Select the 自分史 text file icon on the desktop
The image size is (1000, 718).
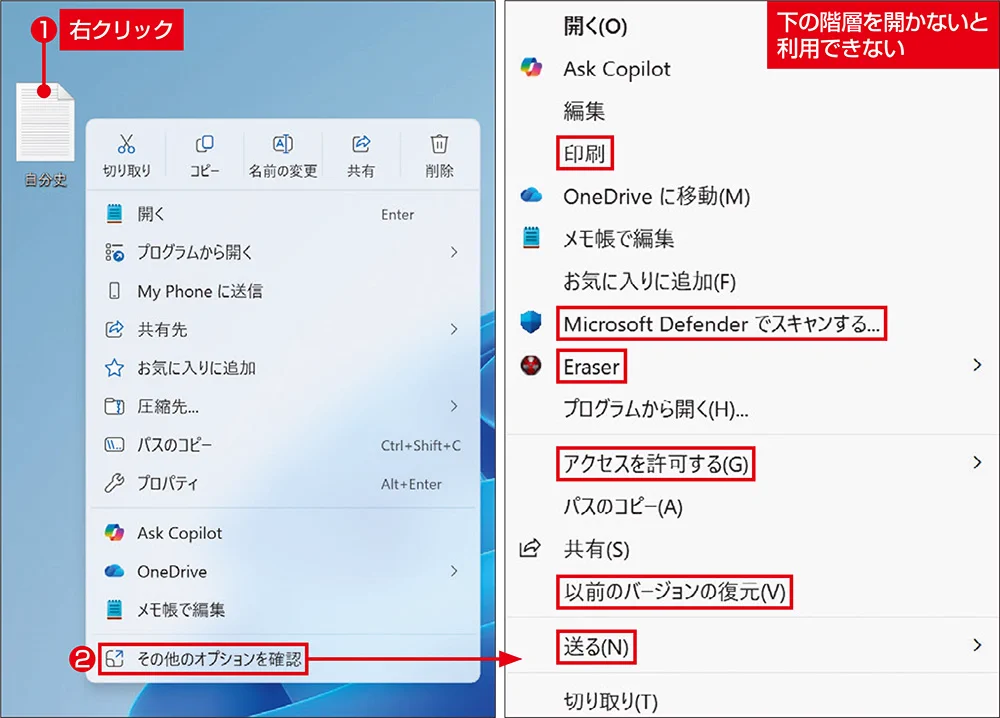45,121
